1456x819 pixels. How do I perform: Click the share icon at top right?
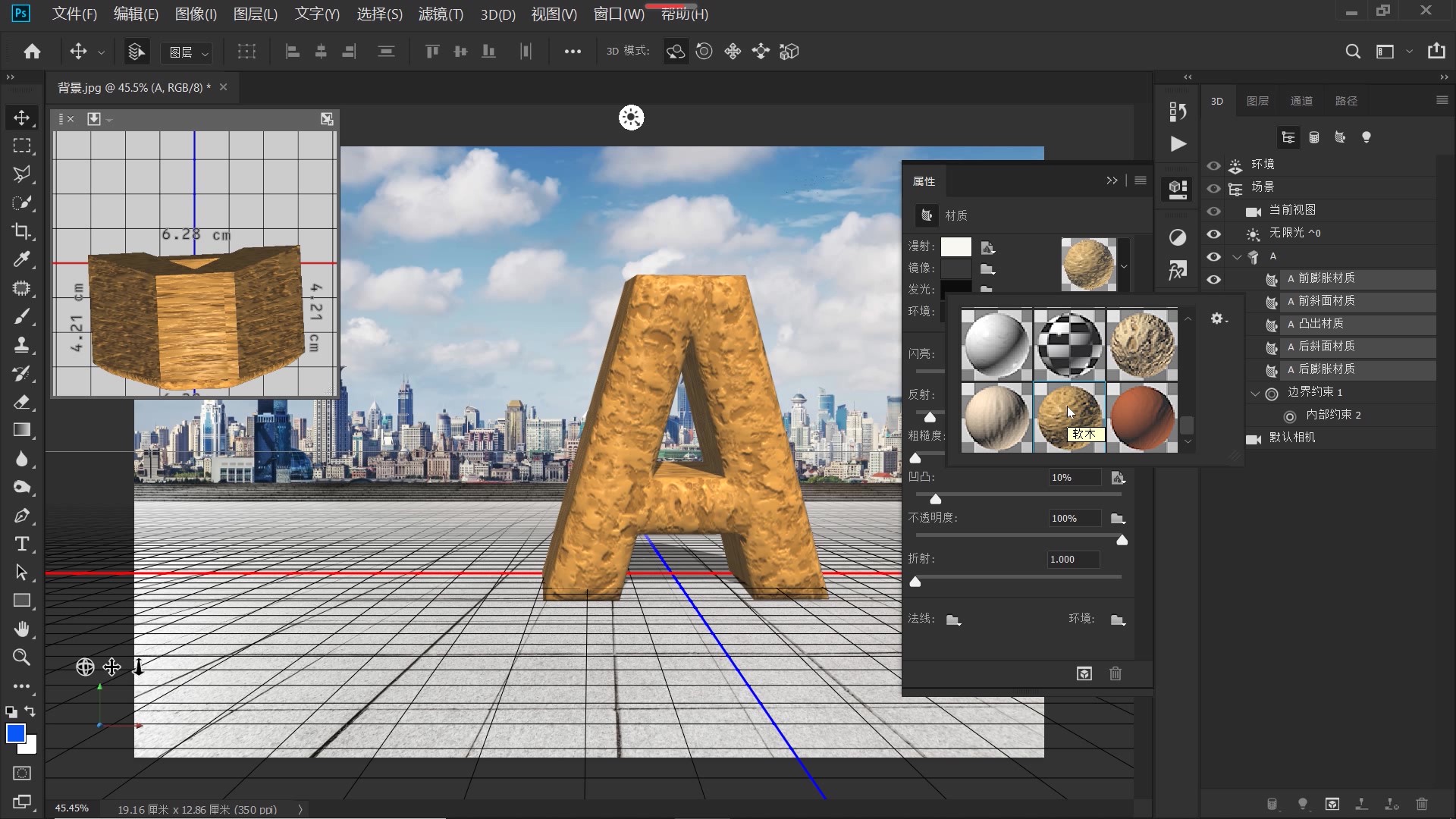pyautogui.click(x=1436, y=51)
